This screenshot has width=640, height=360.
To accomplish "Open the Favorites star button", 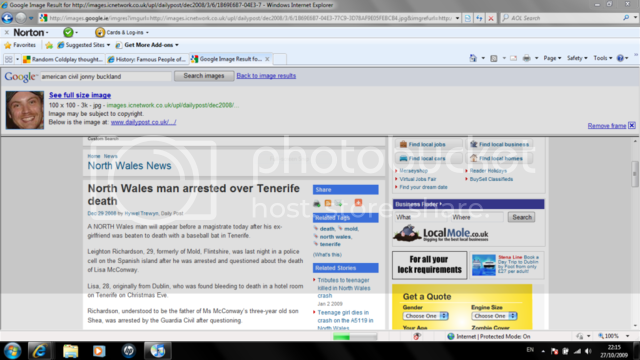I will coord(20,45).
